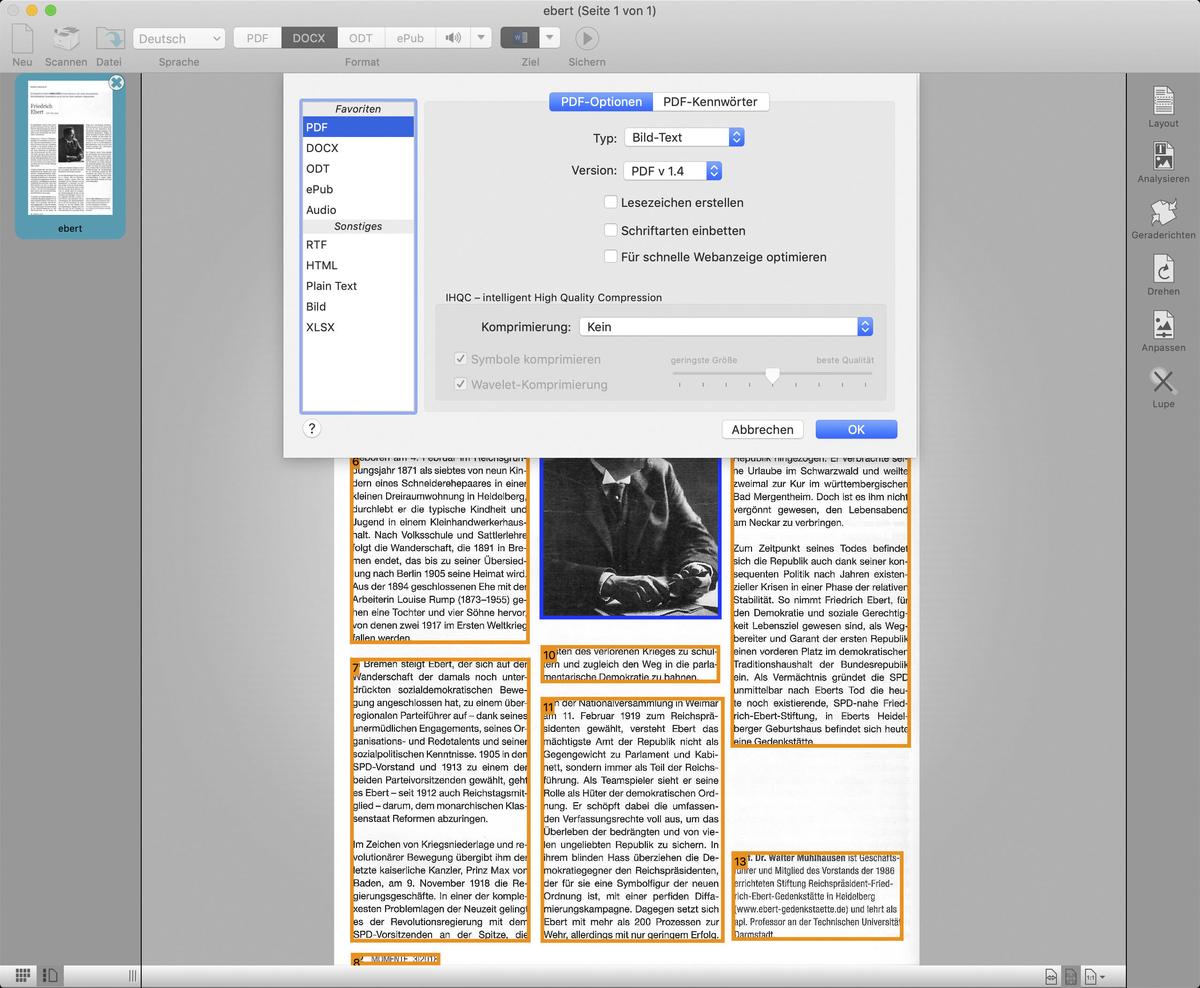Click the question mark help button

tap(311, 429)
